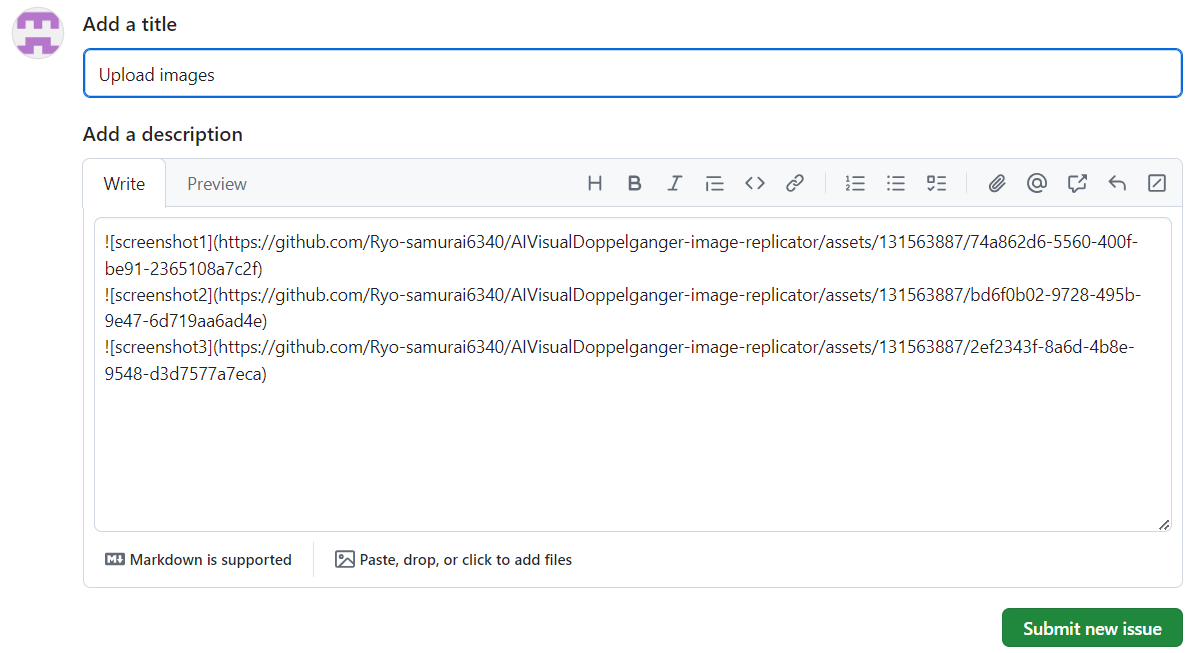1192x653 pixels.
Task: Open the slash commands icon
Action: tap(1157, 183)
